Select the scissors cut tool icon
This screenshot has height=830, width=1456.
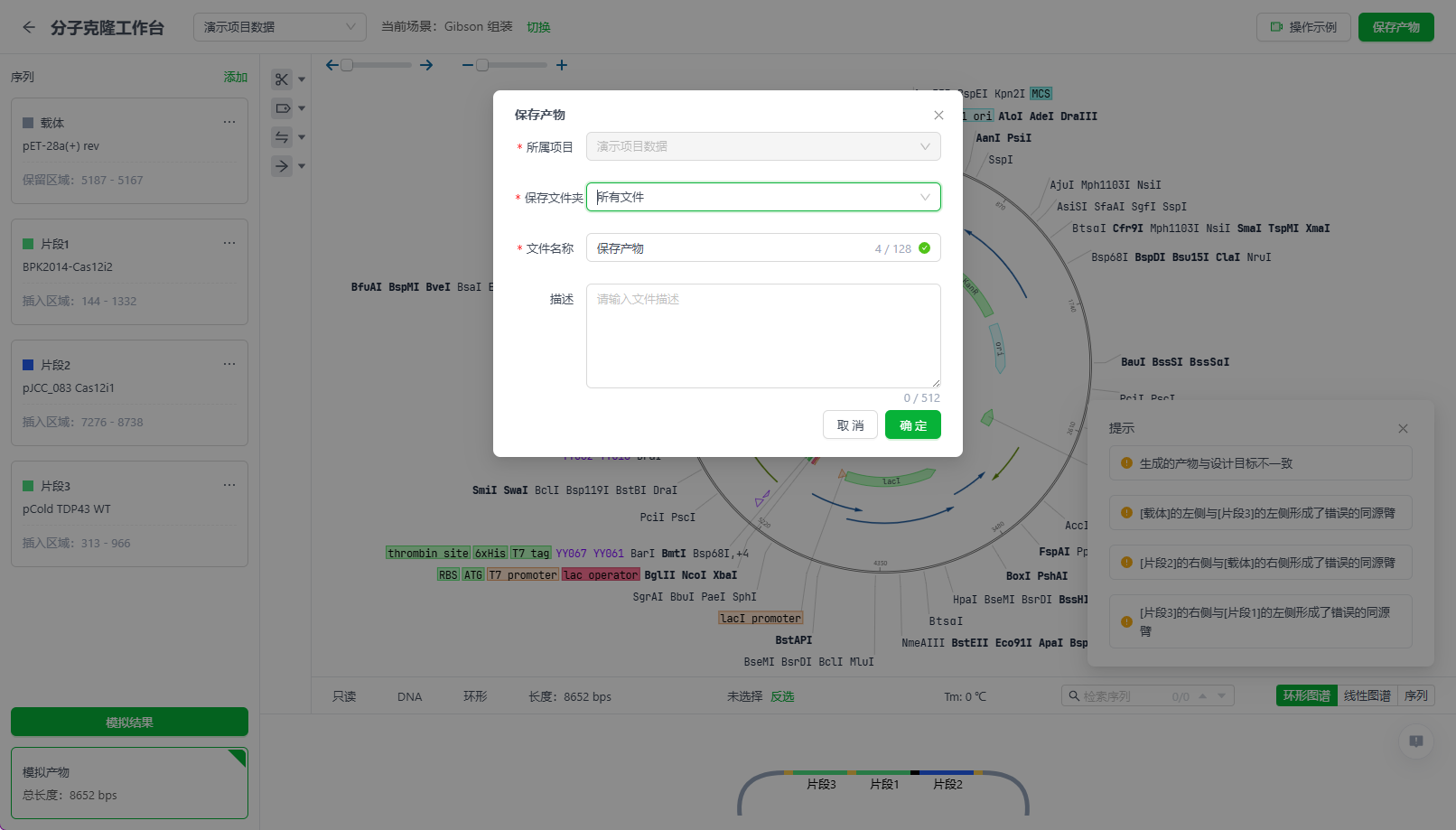pyautogui.click(x=282, y=79)
